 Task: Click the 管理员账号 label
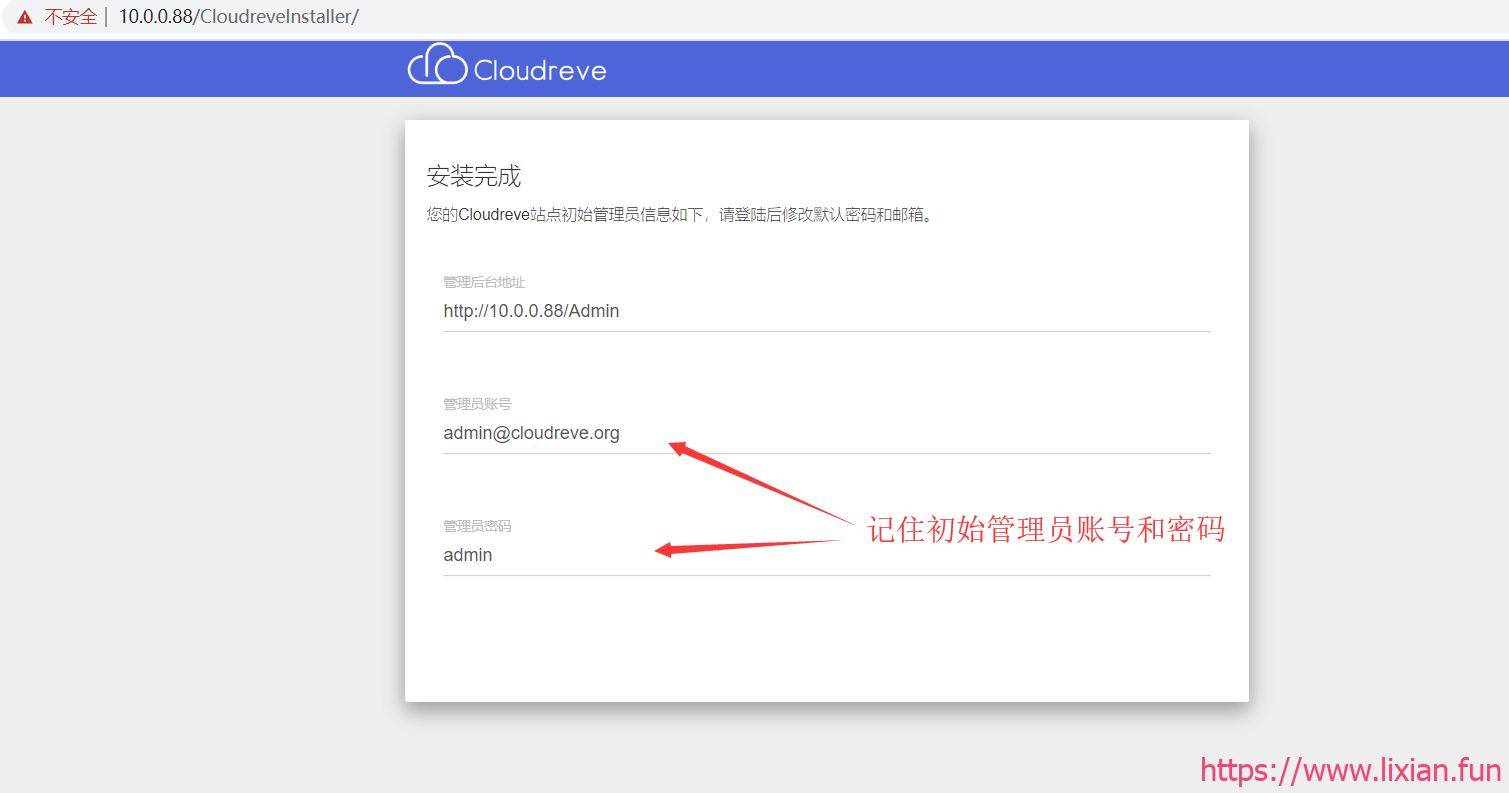click(x=477, y=404)
